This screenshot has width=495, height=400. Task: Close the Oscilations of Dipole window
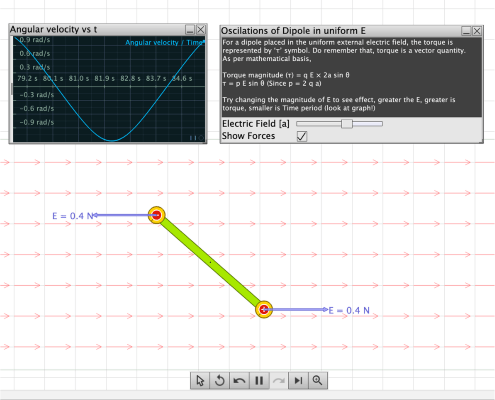click(x=477, y=31)
